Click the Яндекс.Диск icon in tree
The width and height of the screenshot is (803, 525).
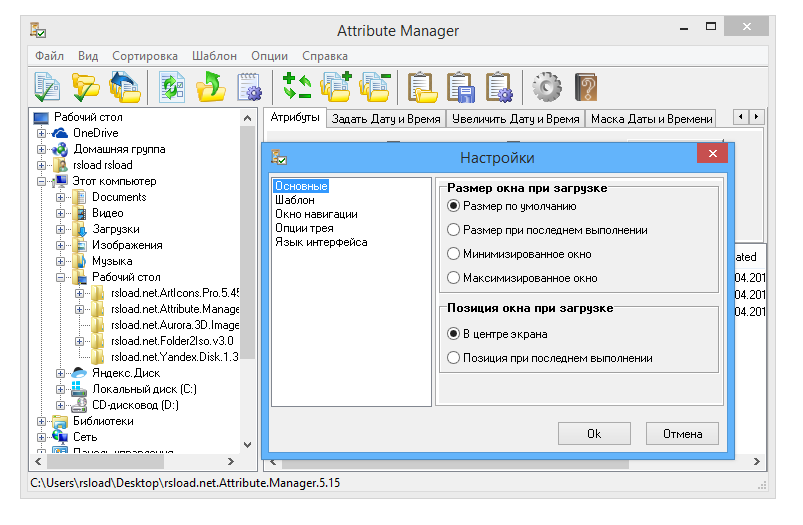[x=79, y=373]
